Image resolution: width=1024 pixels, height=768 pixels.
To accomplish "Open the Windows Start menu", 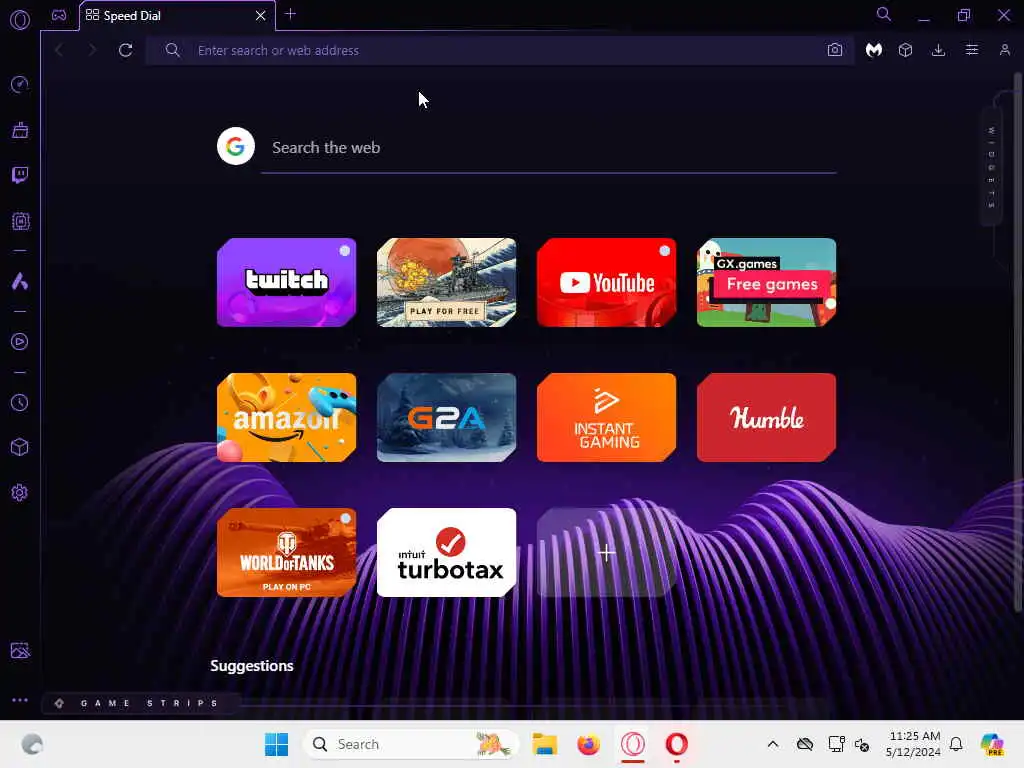I will [276, 744].
